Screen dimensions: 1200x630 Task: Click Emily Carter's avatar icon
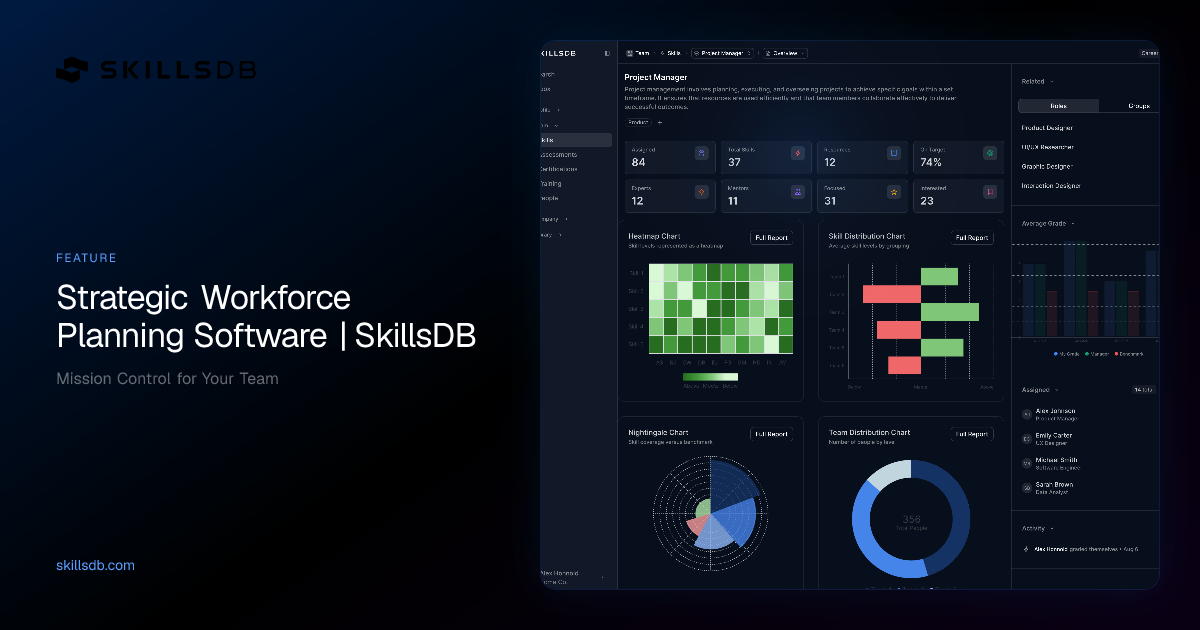point(1027,438)
